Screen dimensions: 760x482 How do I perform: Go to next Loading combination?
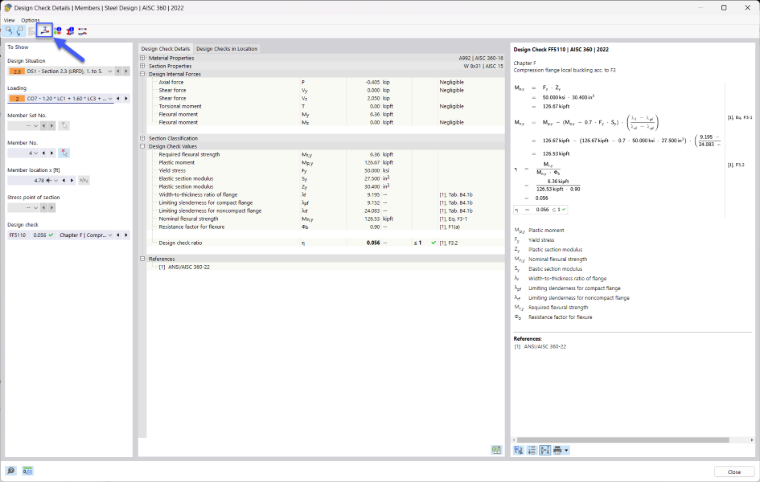126,98
